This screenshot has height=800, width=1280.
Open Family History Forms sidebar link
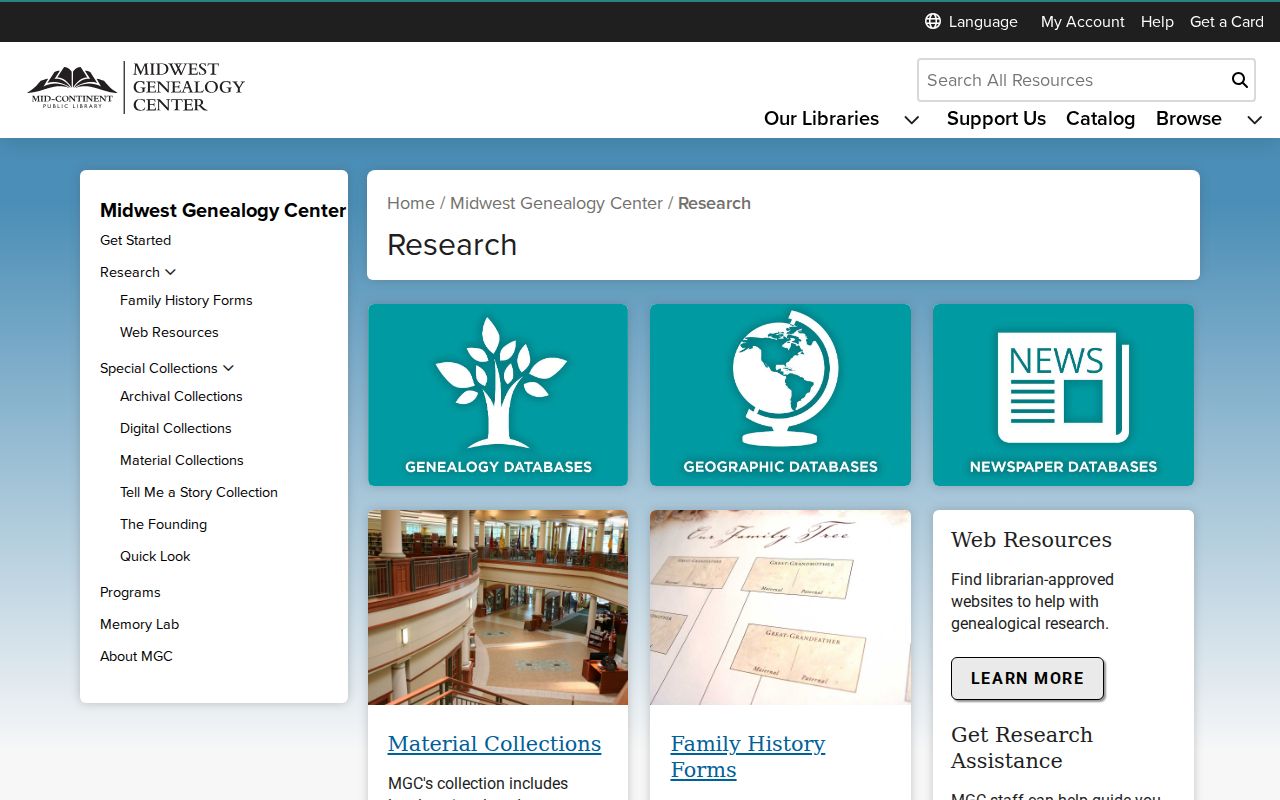pyautogui.click(x=186, y=300)
